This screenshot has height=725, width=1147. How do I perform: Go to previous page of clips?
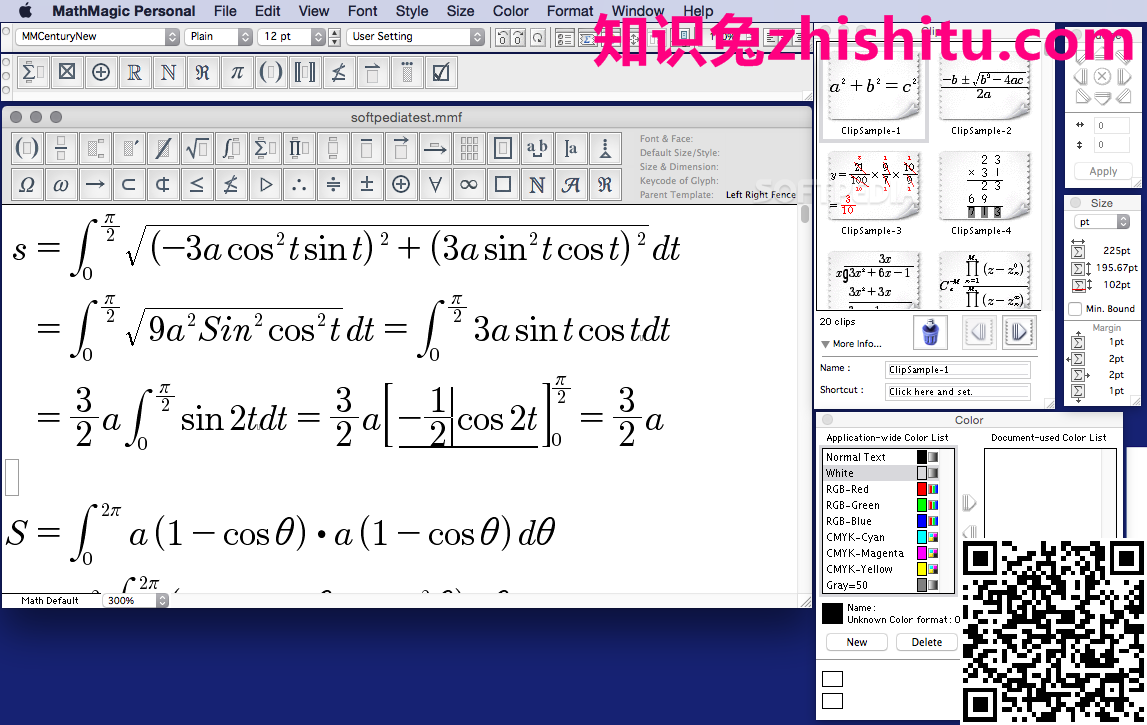[978, 333]
